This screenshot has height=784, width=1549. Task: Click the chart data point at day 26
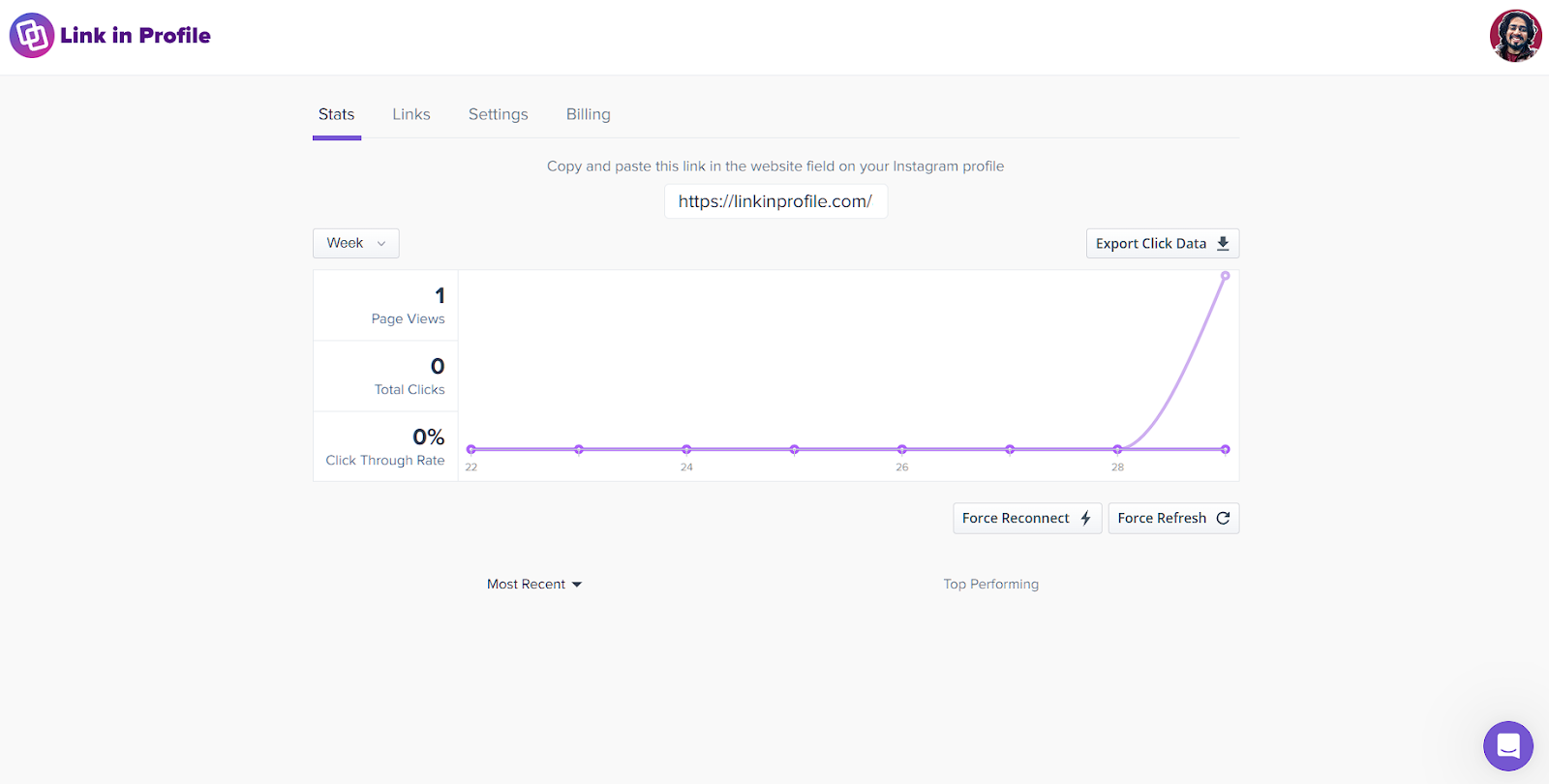pos(902,449)
